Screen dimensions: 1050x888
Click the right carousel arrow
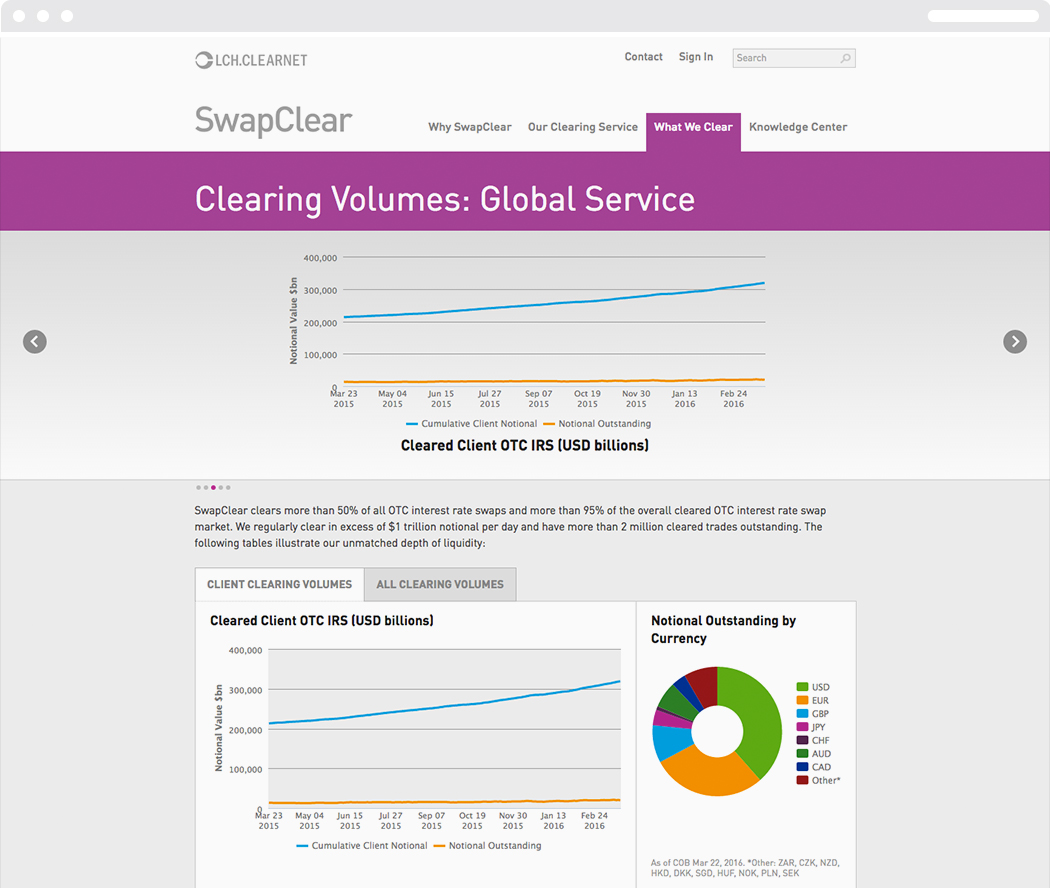[1015, 342]
